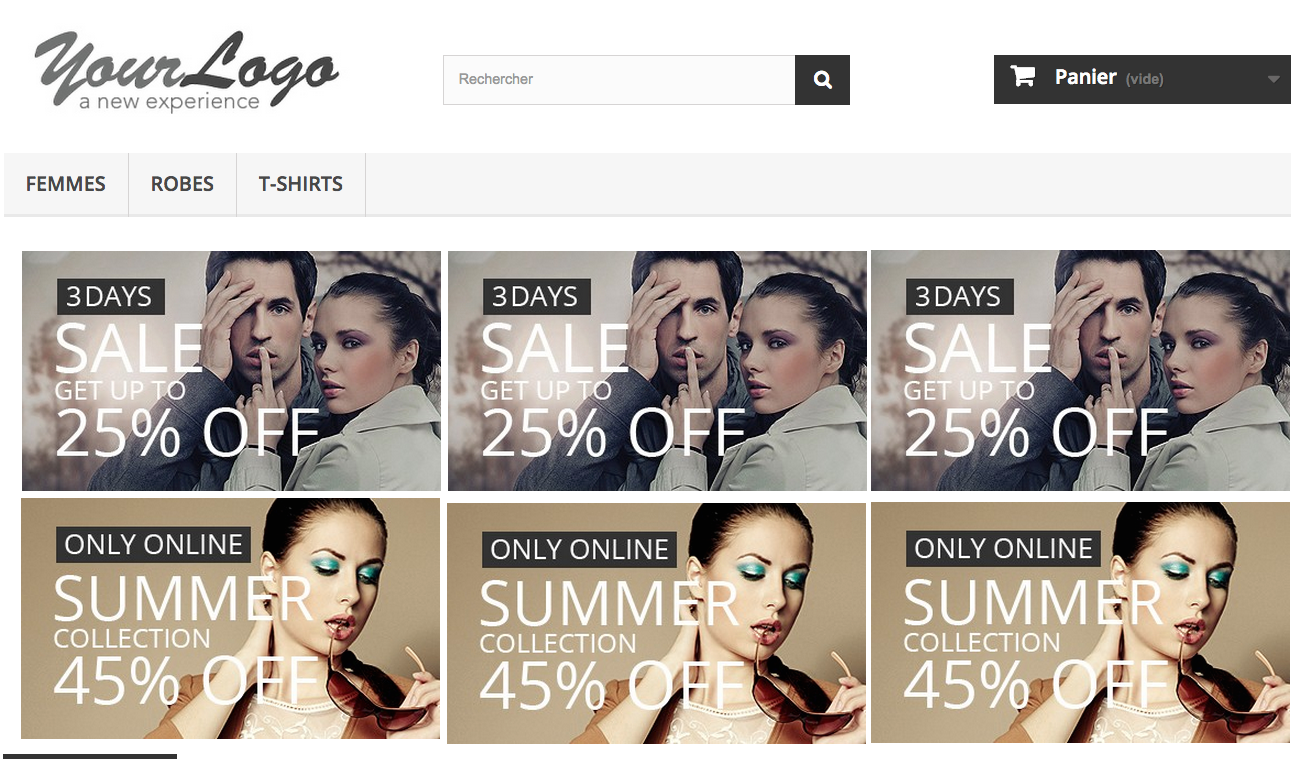The width and height of the screenshot is (1316, 759).
Task: Expand the Panier dropdown arrow
Action: pyautogui.click(x=1273, y=79)
